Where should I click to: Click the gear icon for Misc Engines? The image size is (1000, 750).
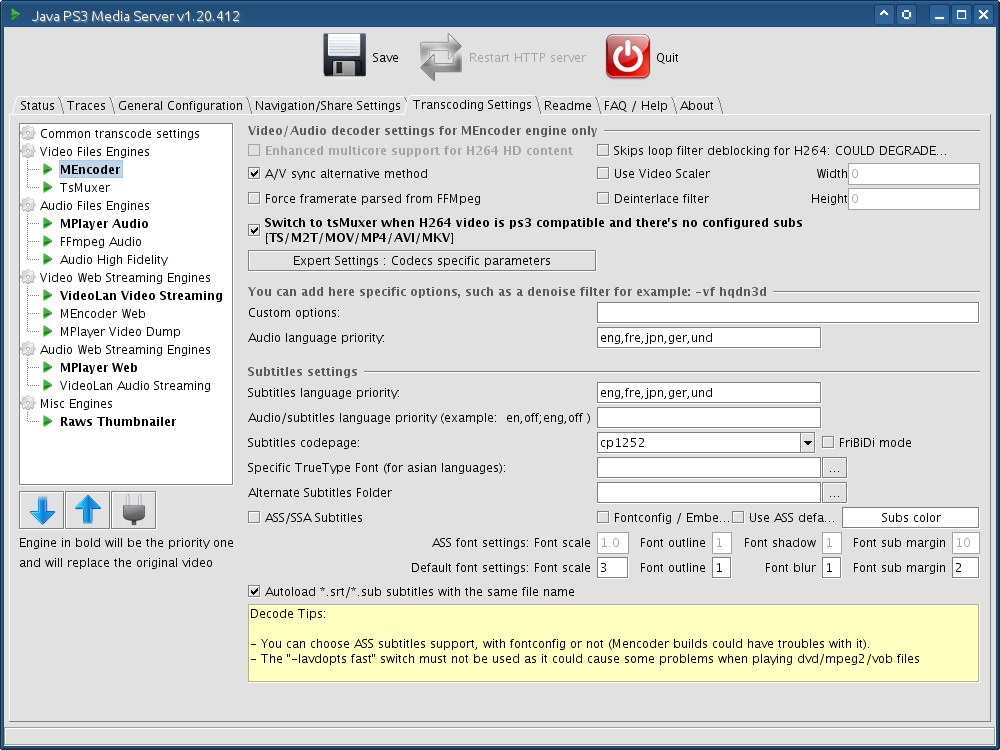point(28,404)
